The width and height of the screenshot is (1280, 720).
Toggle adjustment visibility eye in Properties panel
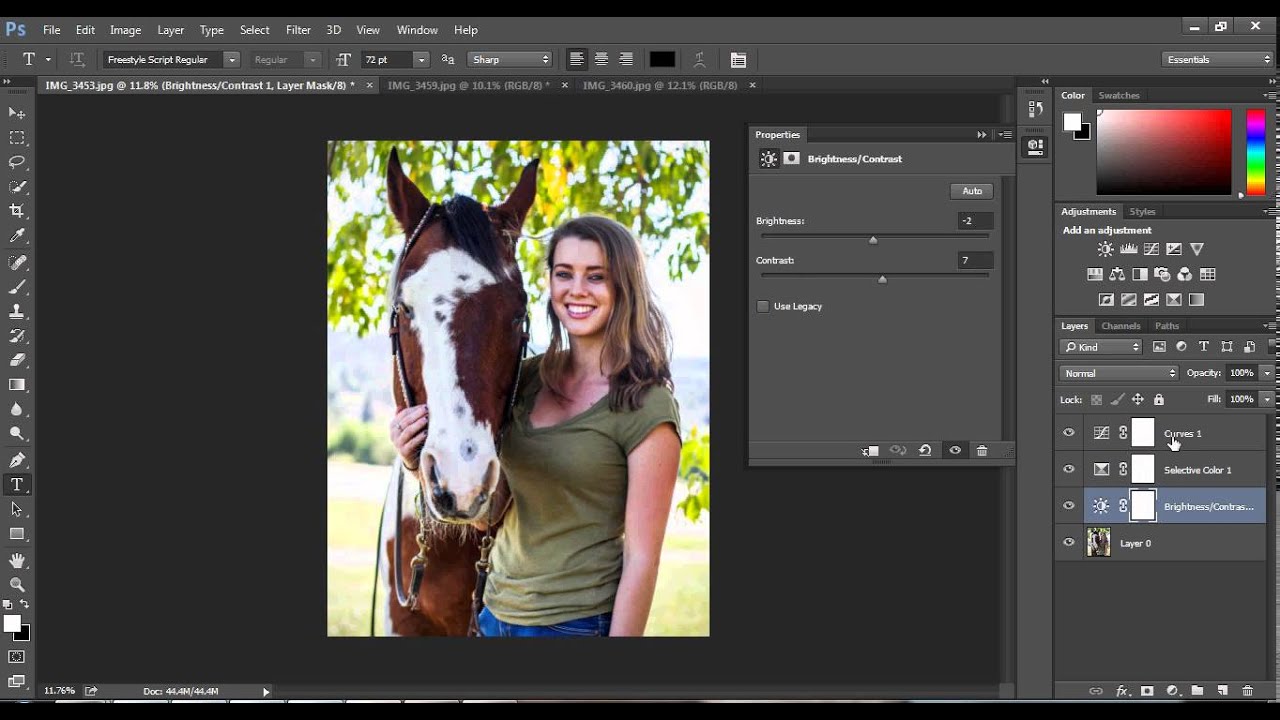tap(955, 451)
